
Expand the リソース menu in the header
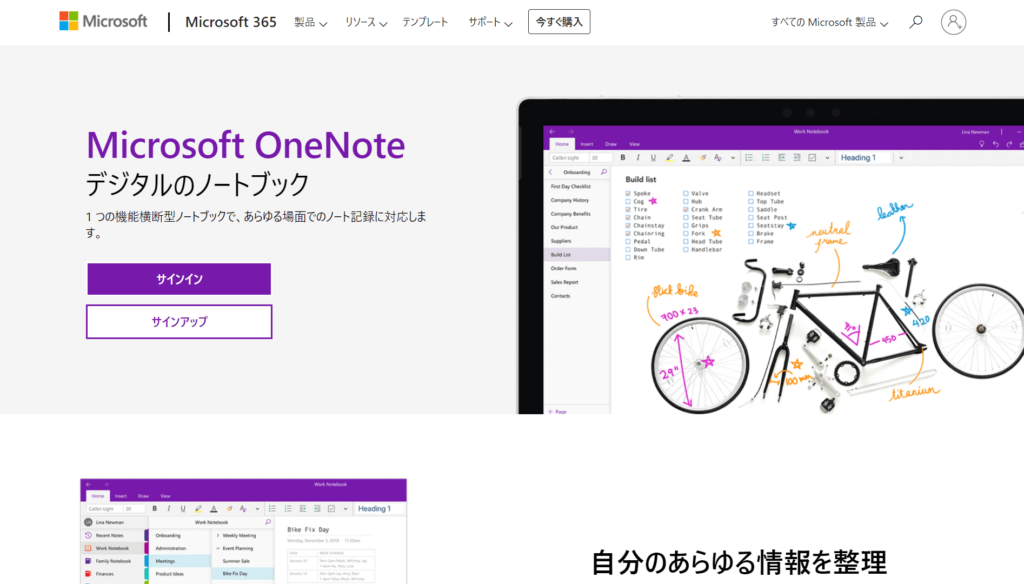tap(366, 22)
